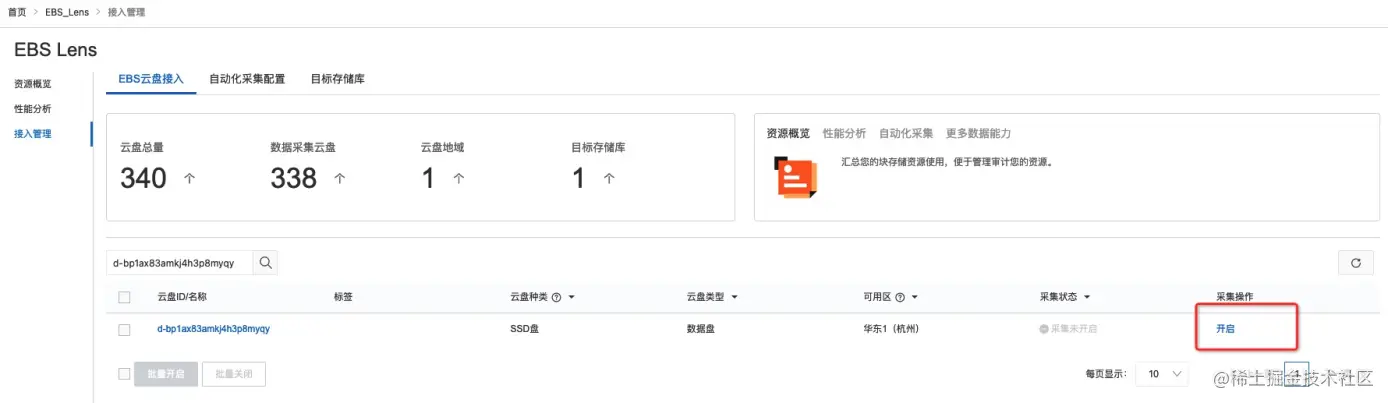This screenshot has width=1388, height=403.
Task: Click the 数据盘 cell
Action: (x=701, y=329)
